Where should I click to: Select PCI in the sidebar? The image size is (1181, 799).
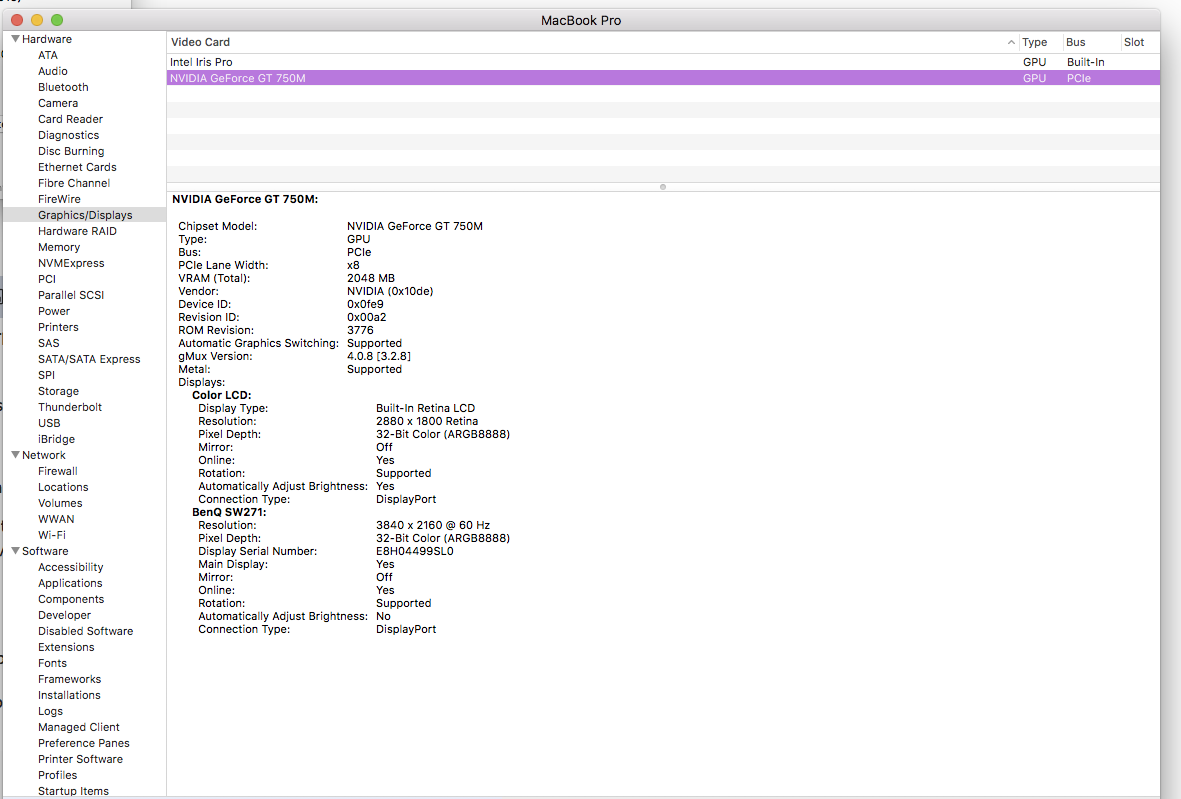tap(47, 279)
